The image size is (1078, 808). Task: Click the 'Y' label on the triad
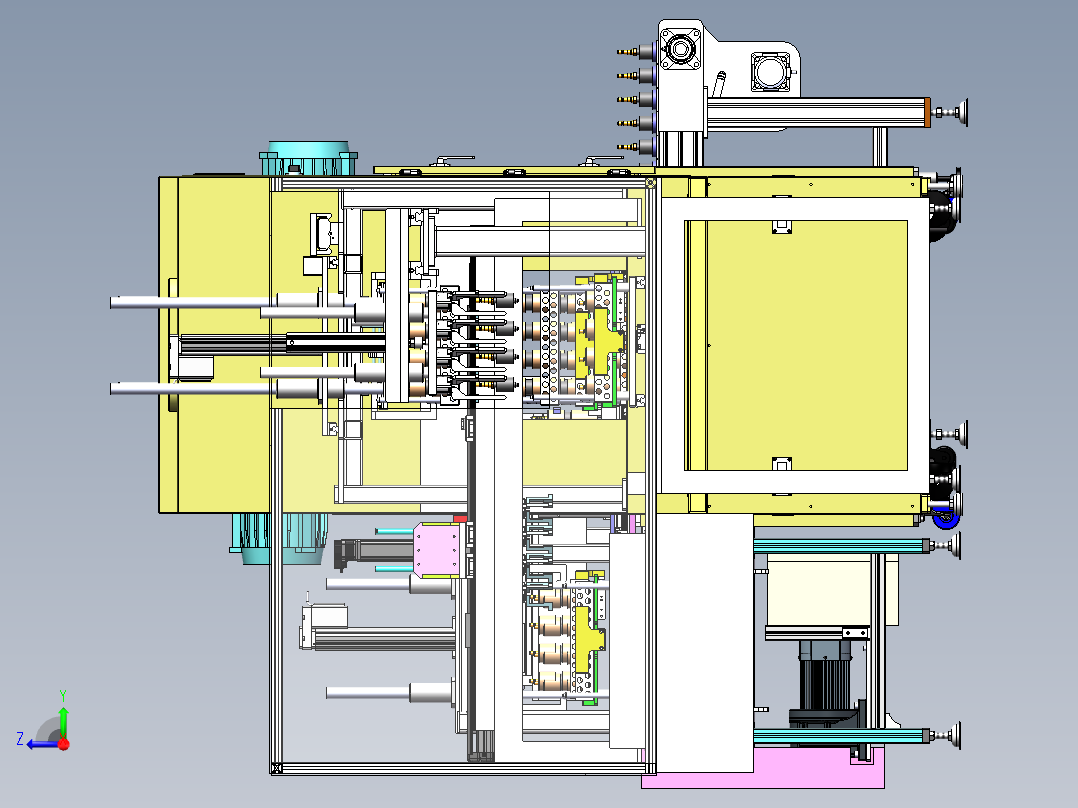(x=63, y=695)
